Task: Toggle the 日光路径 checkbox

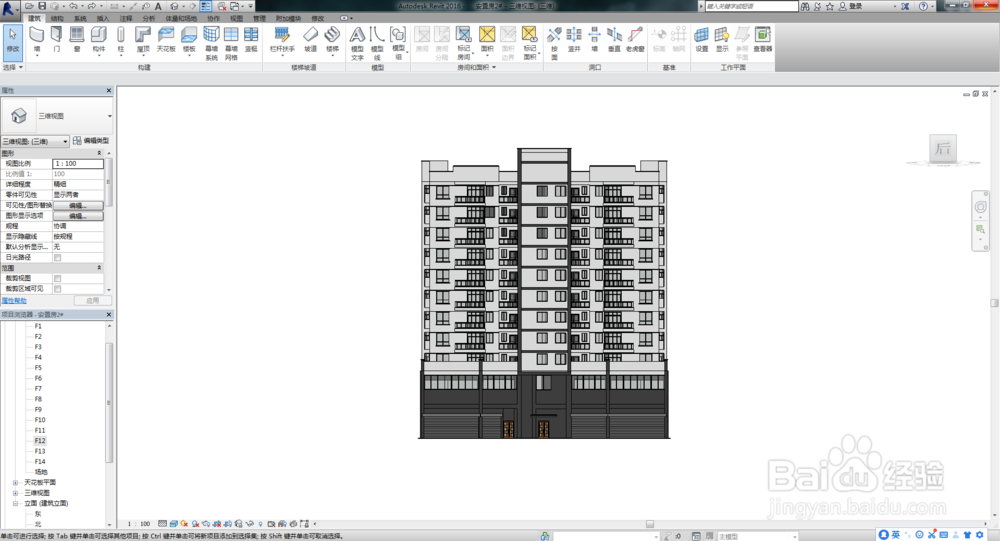Action: (57, 258)
